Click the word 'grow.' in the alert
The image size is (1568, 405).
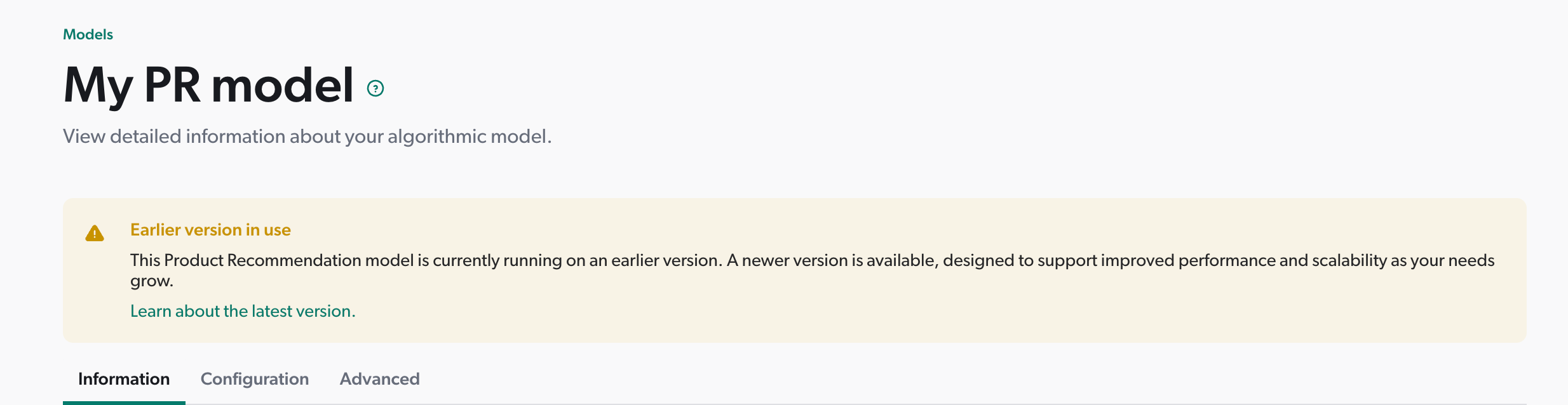pyautogui.click(x=152, y=281)
